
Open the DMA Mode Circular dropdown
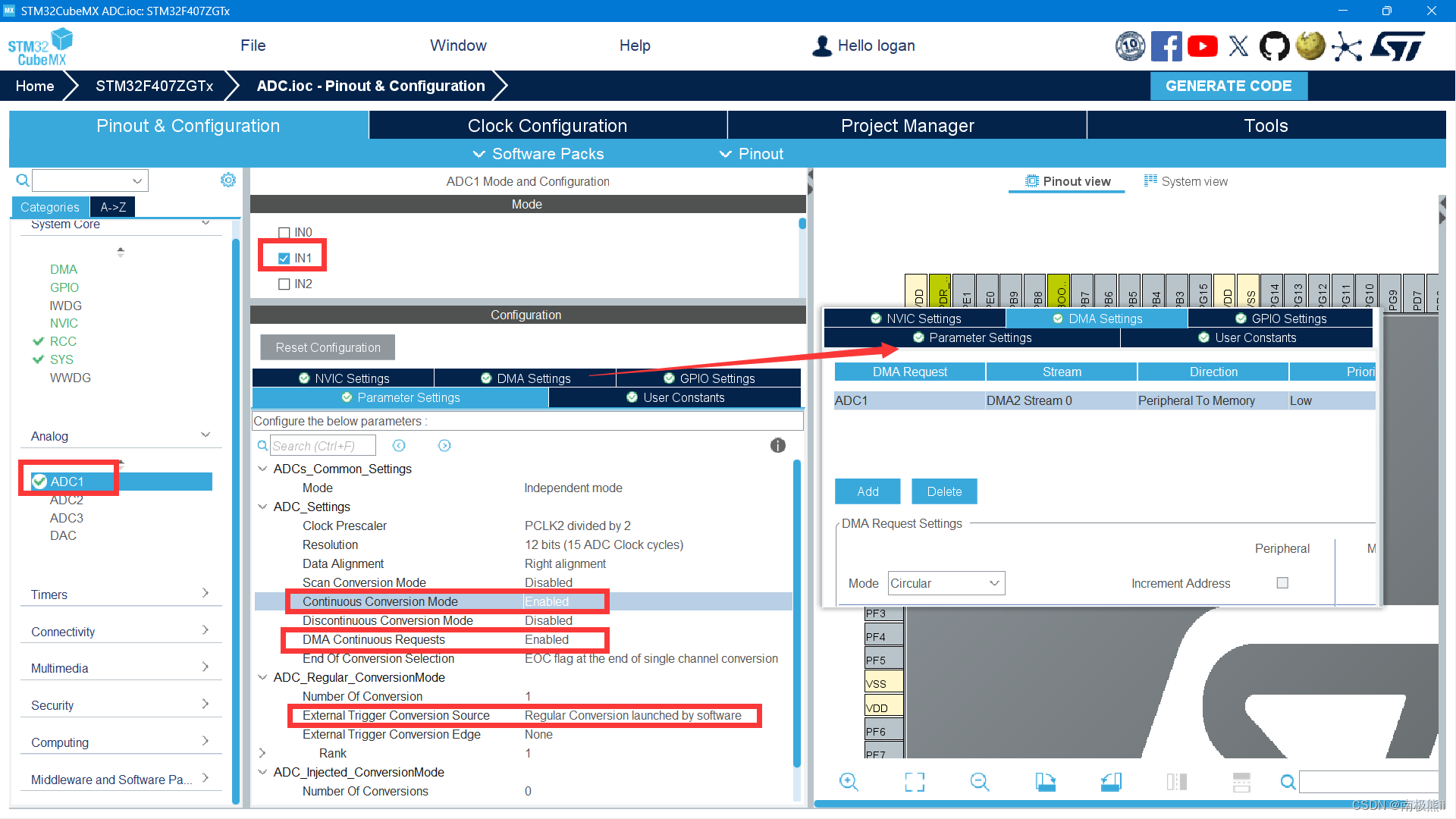tap(946, 583)
